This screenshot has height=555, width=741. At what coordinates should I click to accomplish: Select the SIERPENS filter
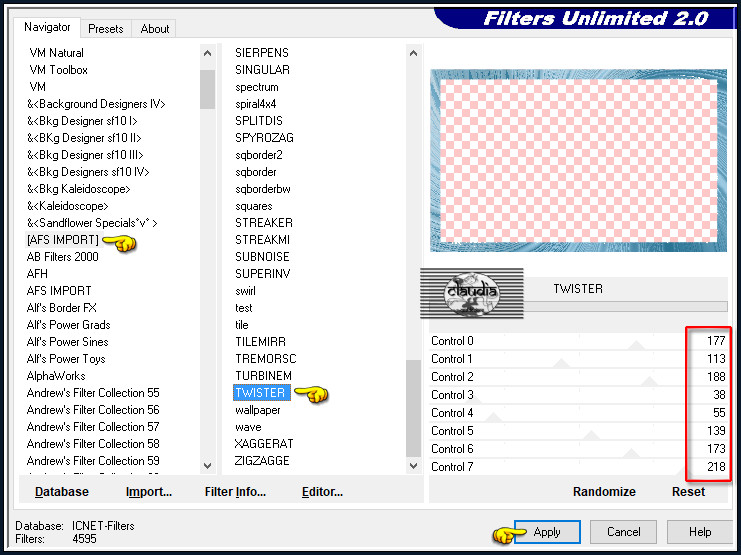262,52
